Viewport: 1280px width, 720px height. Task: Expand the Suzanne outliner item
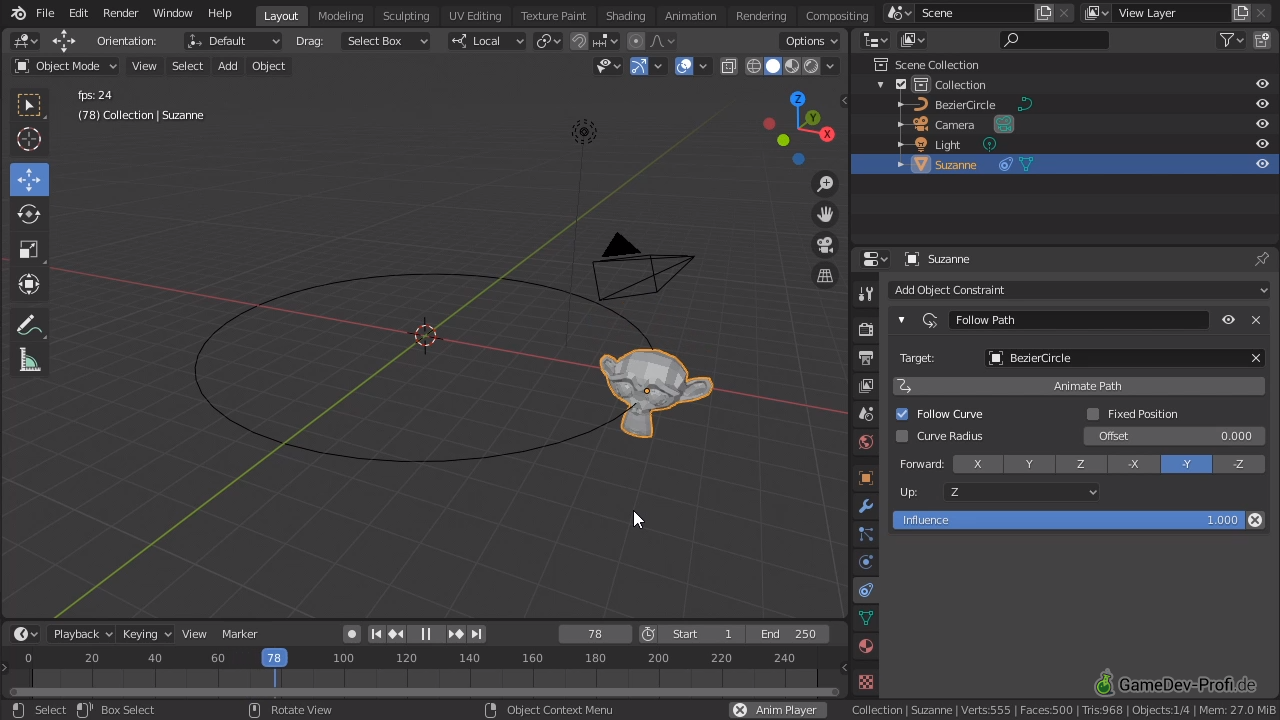click(901, 164)
